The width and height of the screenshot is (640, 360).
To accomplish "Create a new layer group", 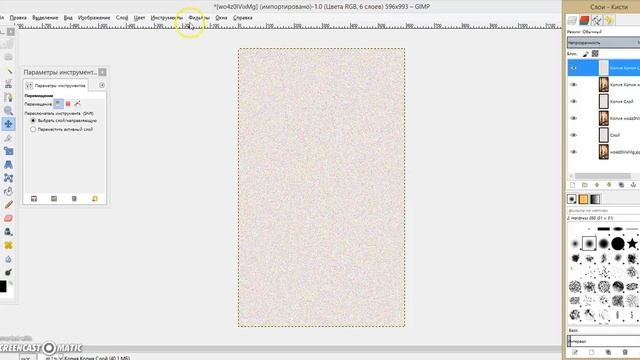I will pyautogui.click(x=584, y=185).
